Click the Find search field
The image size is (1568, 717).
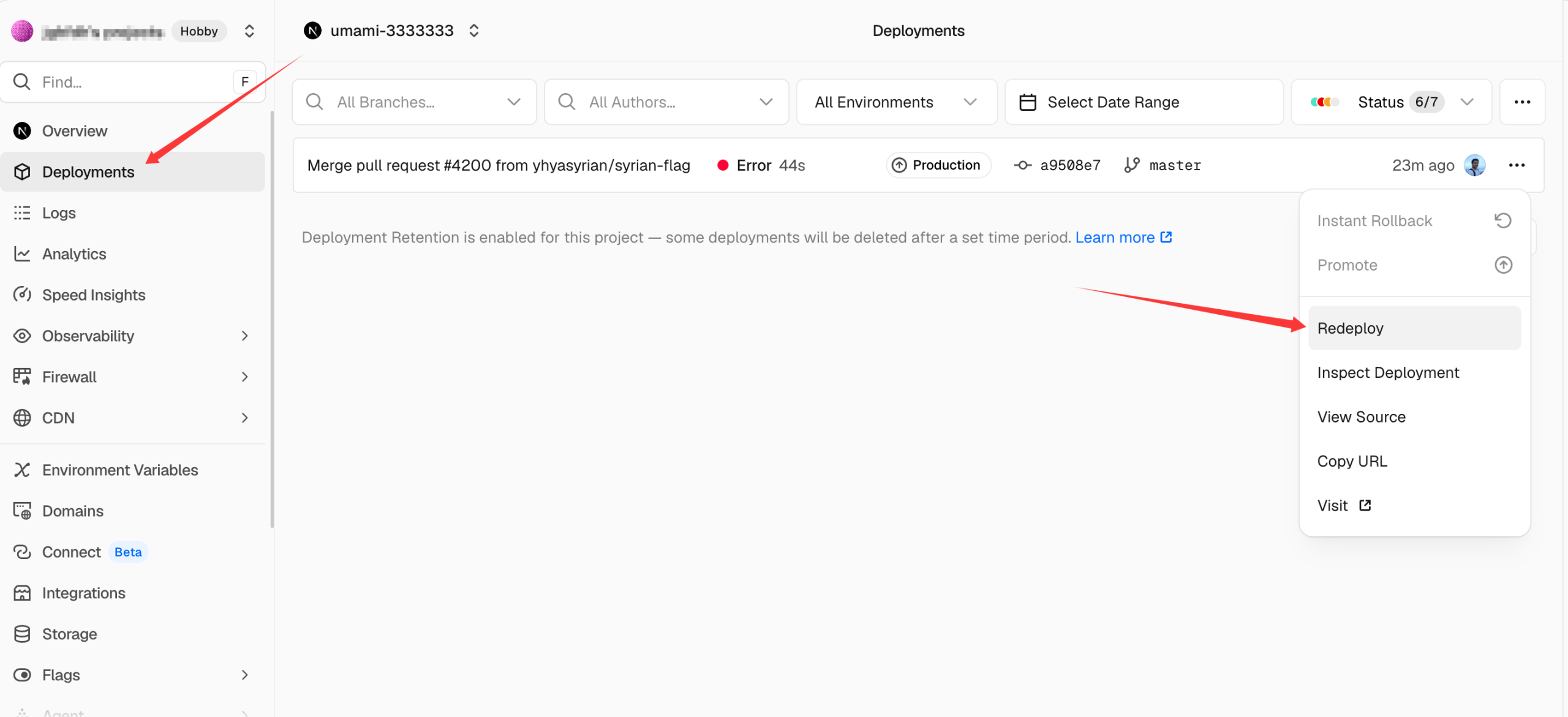pos(133,82)
